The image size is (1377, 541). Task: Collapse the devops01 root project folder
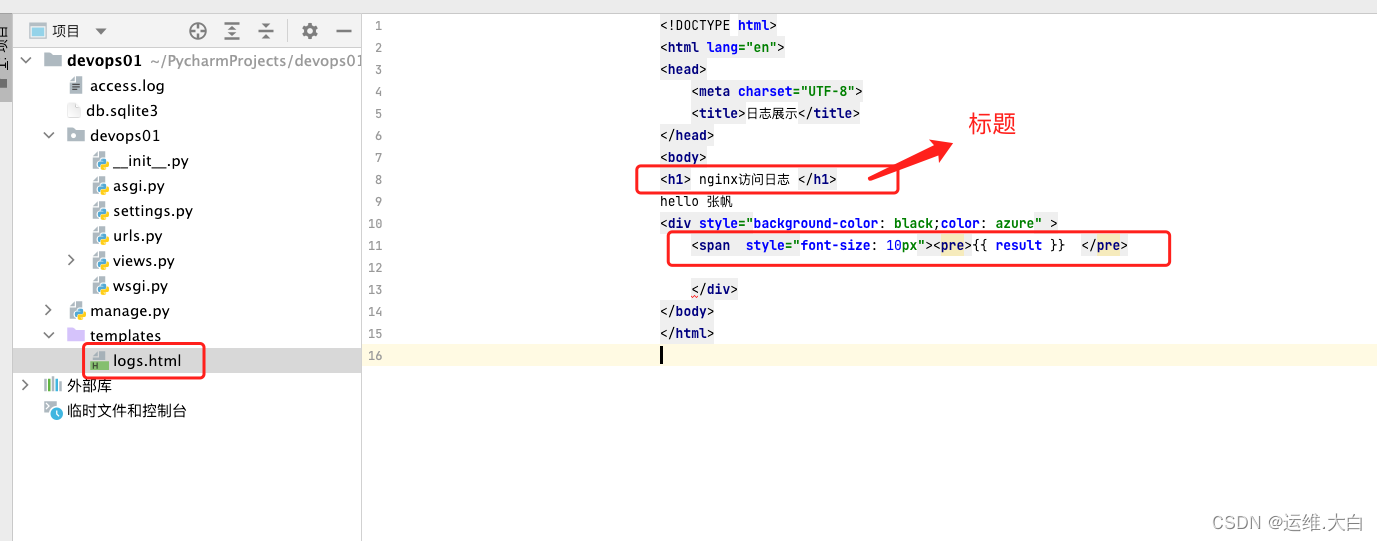[x=27, y=61]
